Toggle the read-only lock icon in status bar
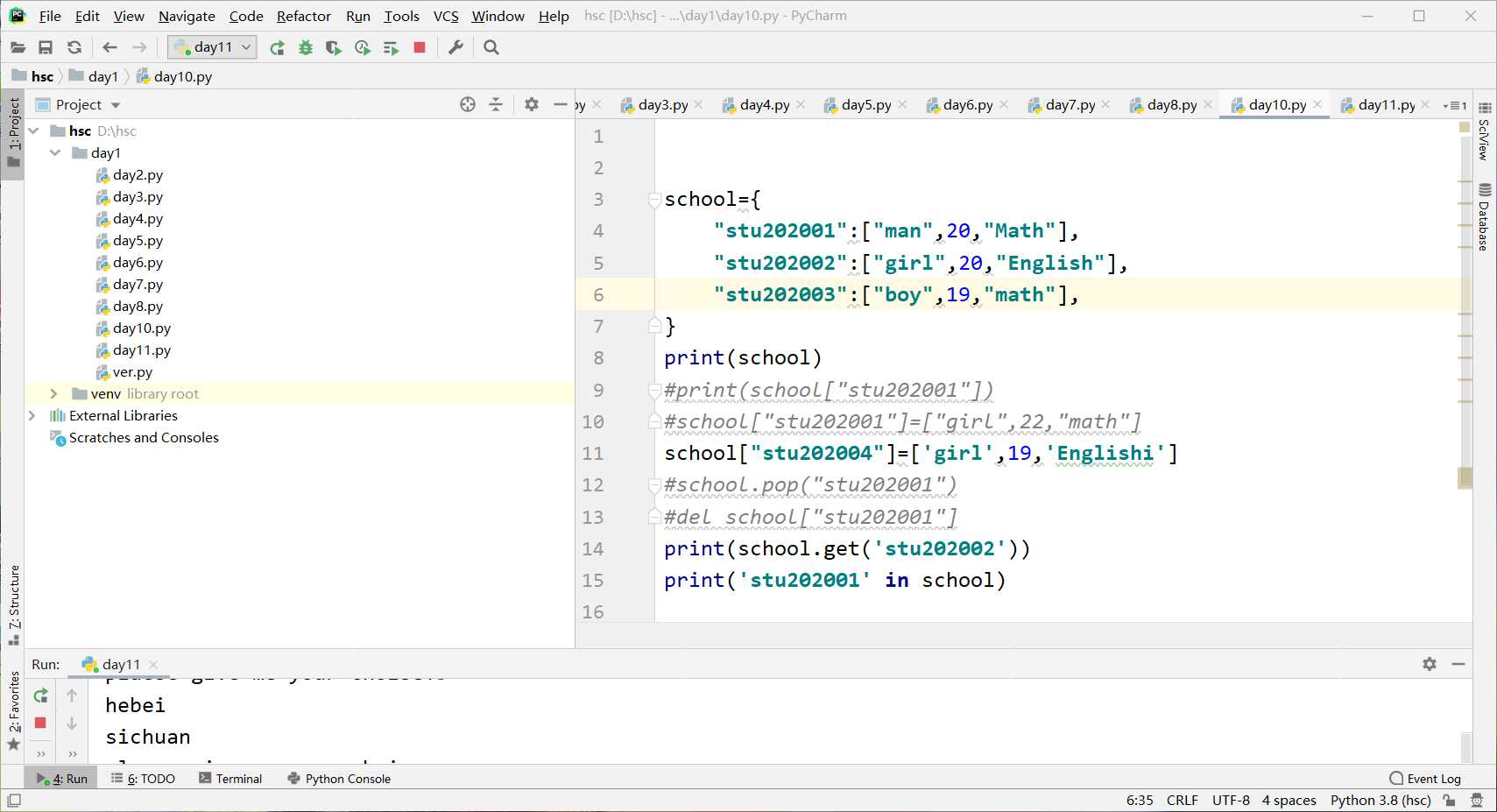The image size is (1497, 812). (x=1450, y=800)
